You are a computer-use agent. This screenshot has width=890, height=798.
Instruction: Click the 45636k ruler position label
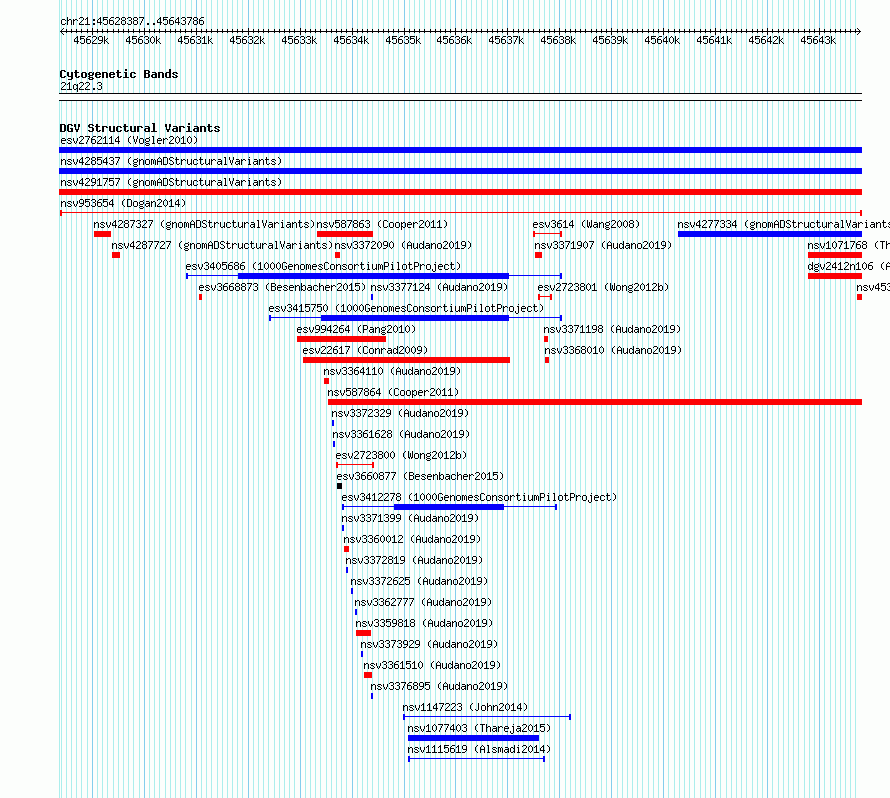coord(454,40)
